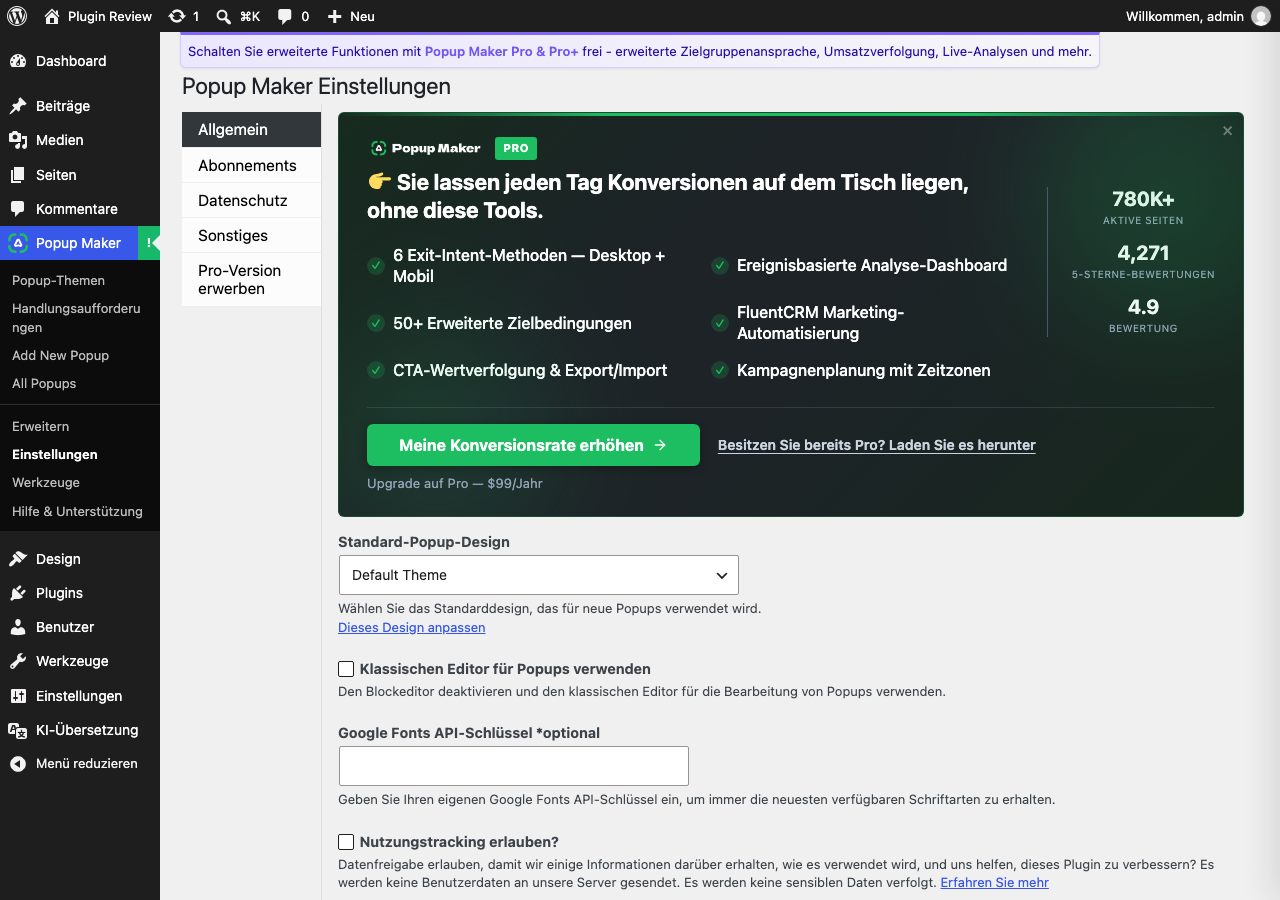Open the Pro-Version erwerben tab
This screenshot has width=1280, height=900.
click(x=251, y=280)
